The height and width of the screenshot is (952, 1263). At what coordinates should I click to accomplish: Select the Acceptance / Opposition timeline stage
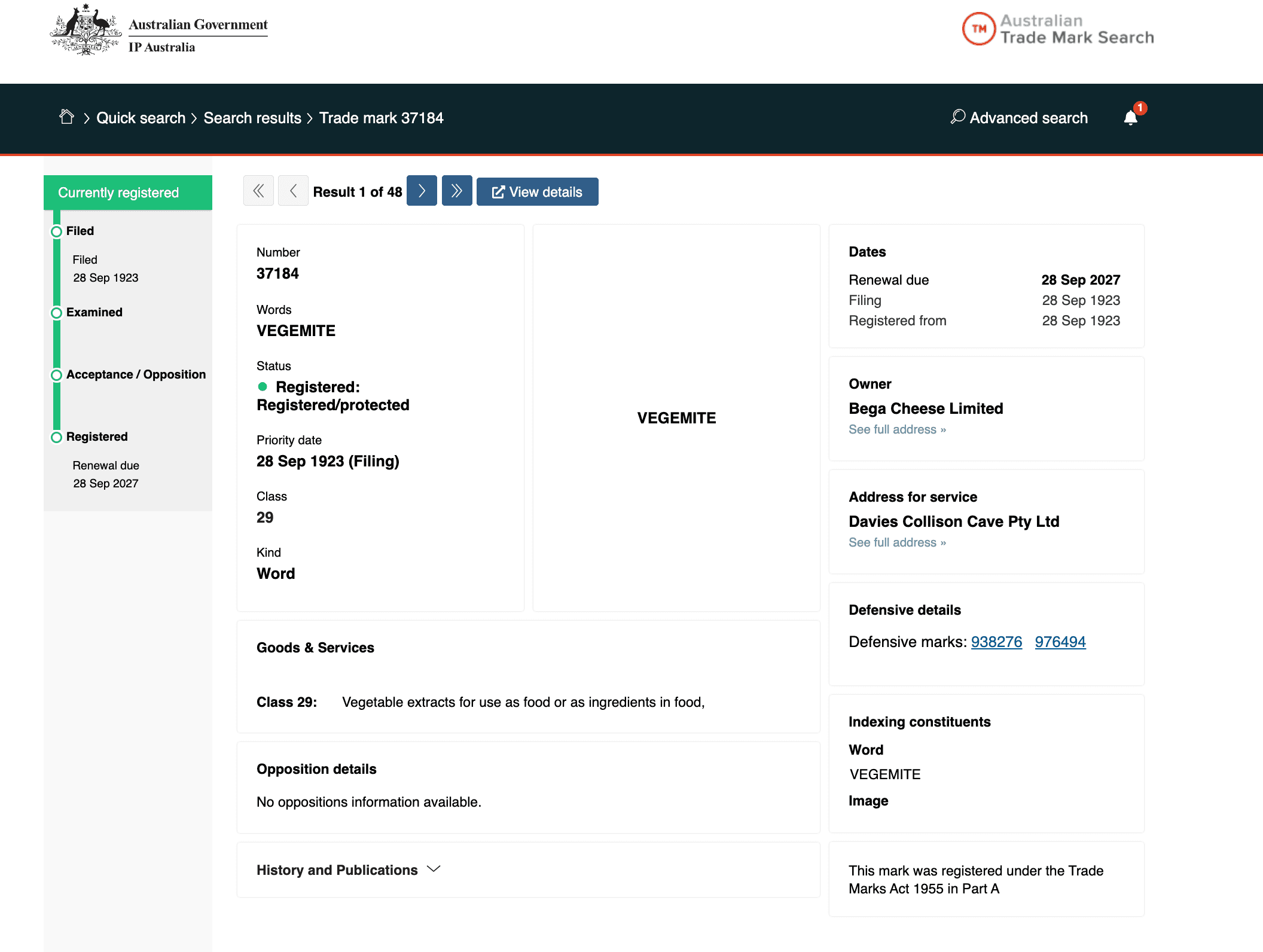[136, 374]
